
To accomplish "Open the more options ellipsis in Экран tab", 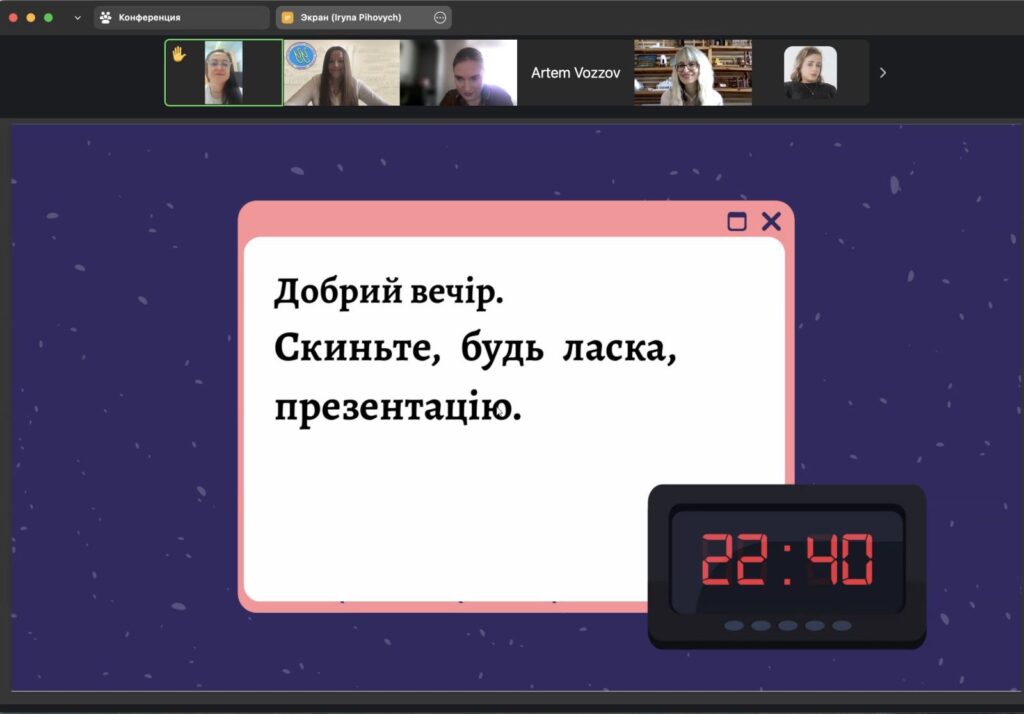I will (x=440, y=17).
